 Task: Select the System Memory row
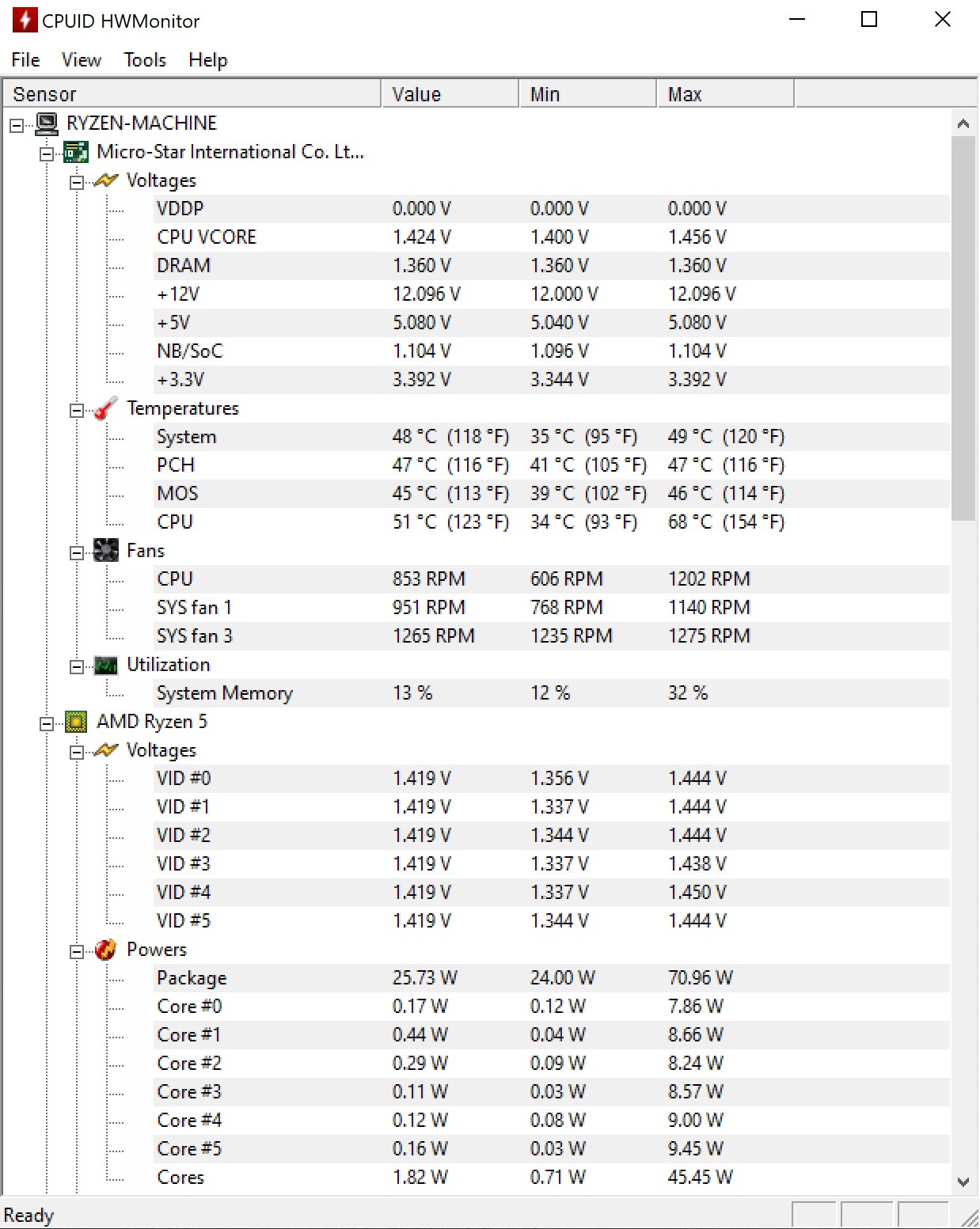pos(553,693)
